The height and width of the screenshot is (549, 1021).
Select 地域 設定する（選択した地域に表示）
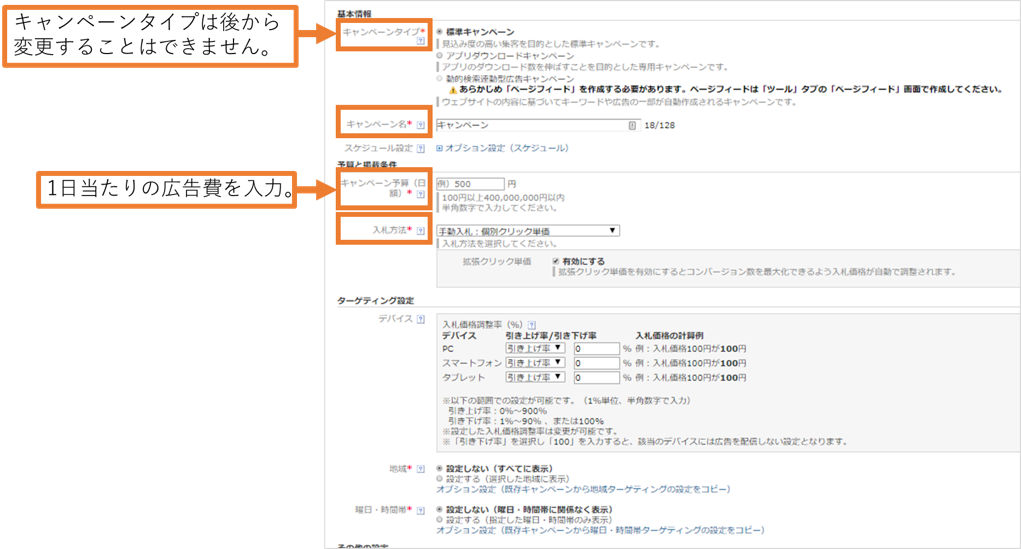[x=440, y=479]
